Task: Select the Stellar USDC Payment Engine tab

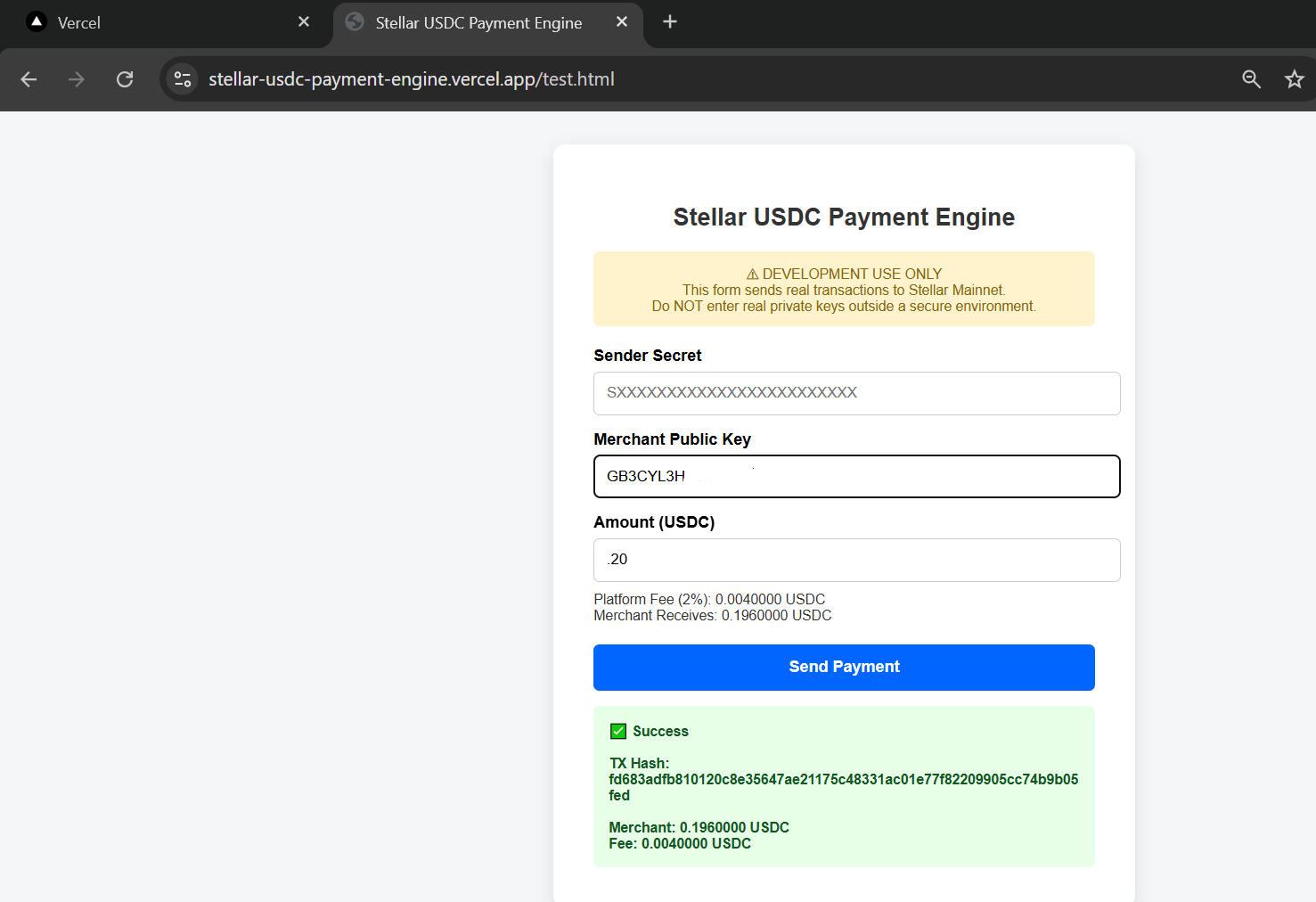Action: click(477, 22)
